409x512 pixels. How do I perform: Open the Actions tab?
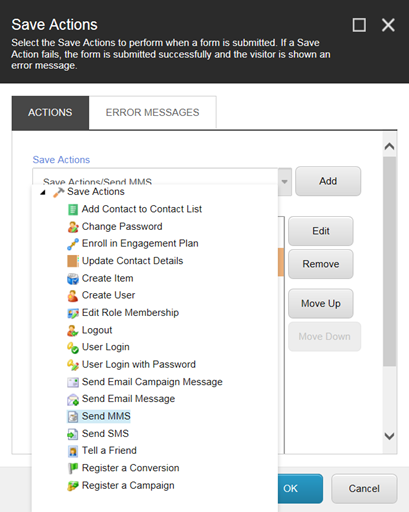point(50,112)
